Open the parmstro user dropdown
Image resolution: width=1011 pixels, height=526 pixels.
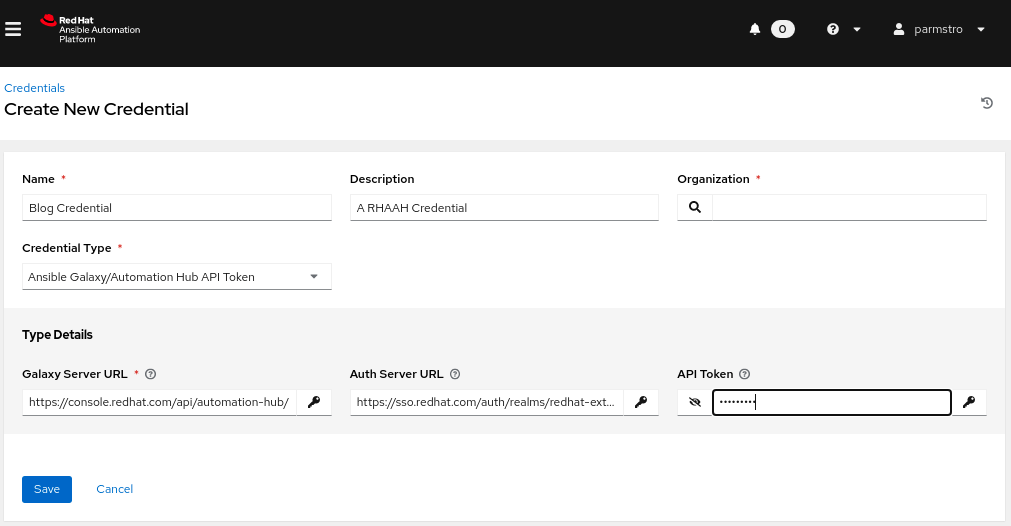(x=938, y=29)
